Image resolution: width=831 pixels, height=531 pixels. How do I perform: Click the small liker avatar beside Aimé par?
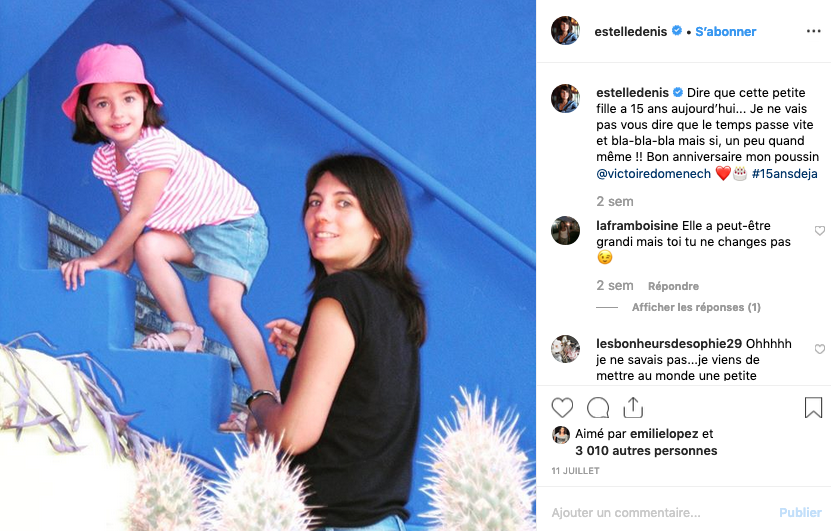pos(561,435)
